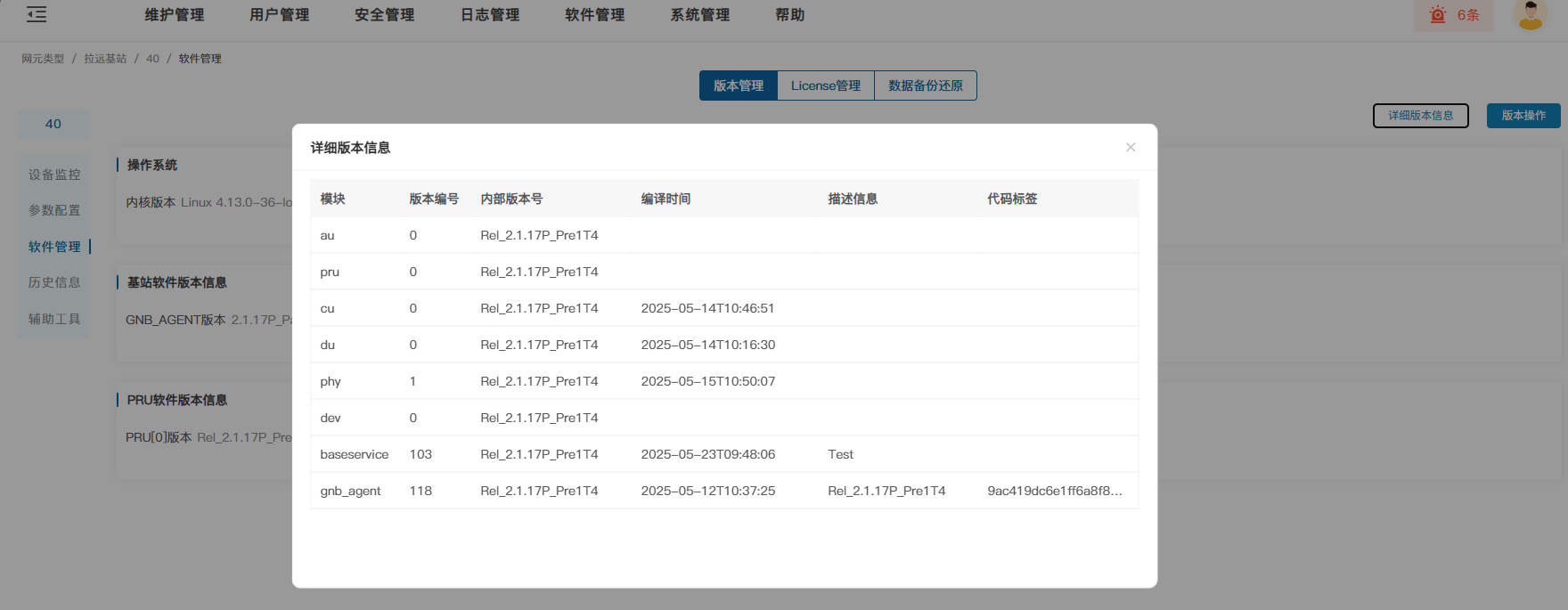
Task: Switch to the 版本管理 tab
Action: [x=739, y=85]
